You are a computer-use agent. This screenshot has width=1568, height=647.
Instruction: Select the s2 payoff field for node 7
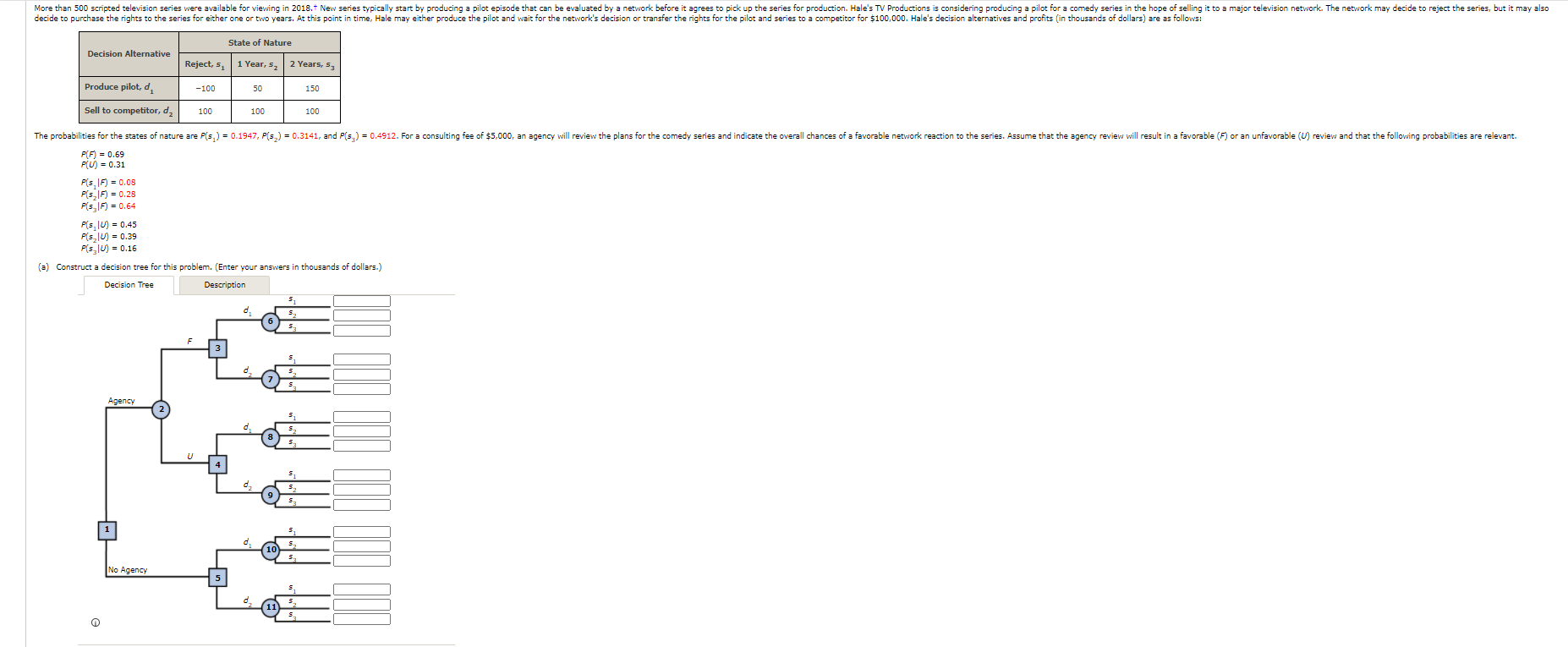click(x=362, y=374)
